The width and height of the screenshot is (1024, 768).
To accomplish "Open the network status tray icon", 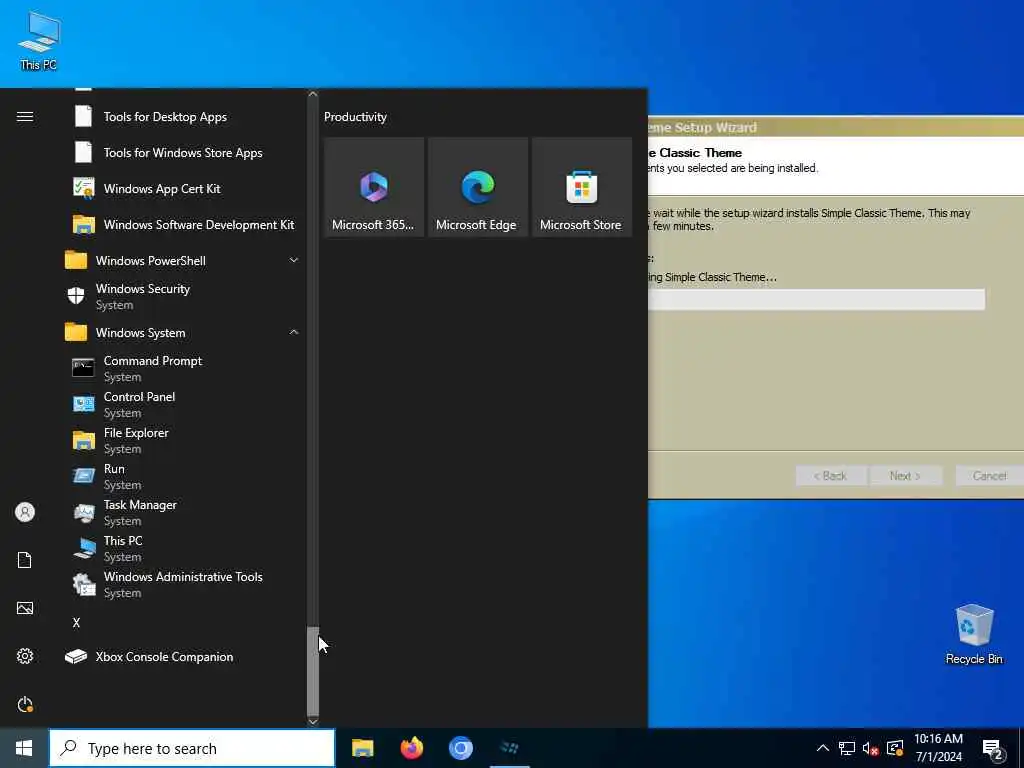I will coord(847,748).
